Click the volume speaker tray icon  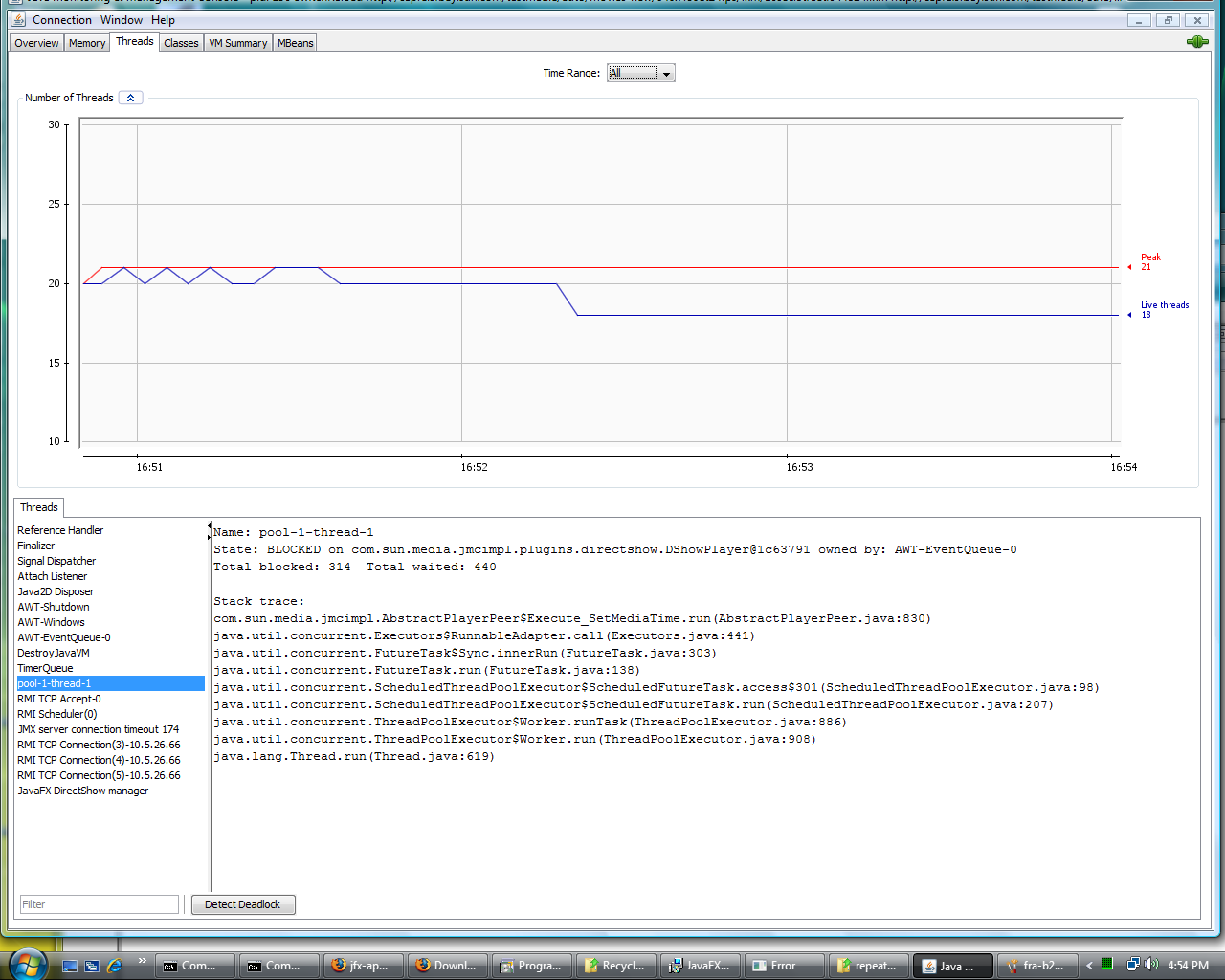1151,965
